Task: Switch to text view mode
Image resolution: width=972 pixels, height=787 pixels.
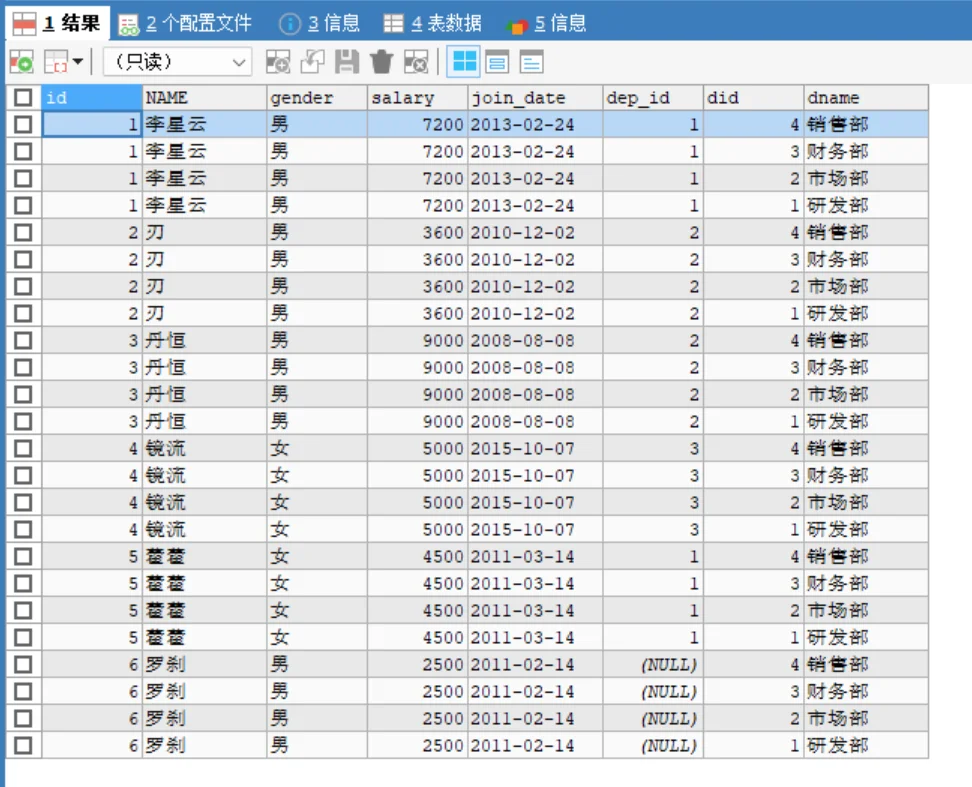Action: click(x=531, y=62)
